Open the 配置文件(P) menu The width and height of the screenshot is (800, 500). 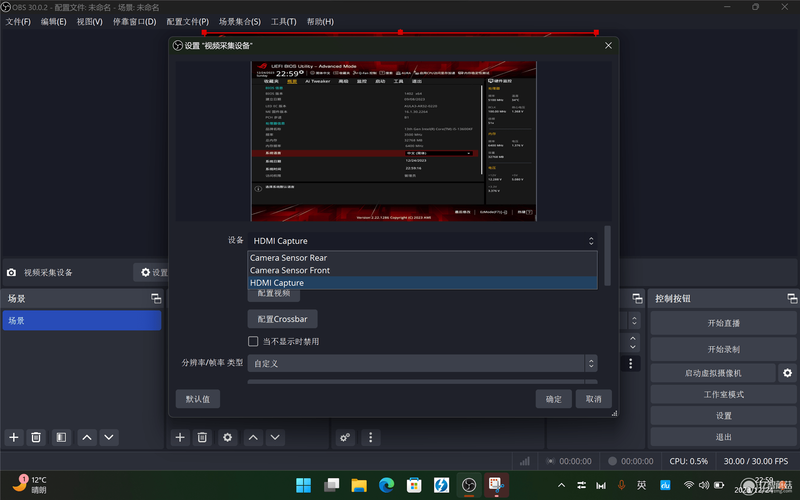coord(187,21)
